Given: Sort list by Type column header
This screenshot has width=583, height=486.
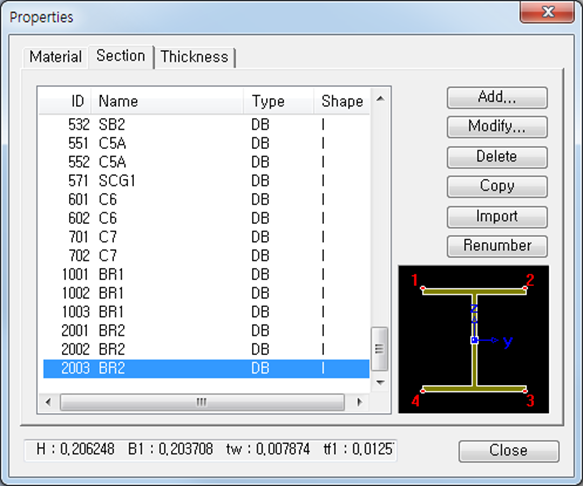Looking at the screenshot, I should coord(278,101).
